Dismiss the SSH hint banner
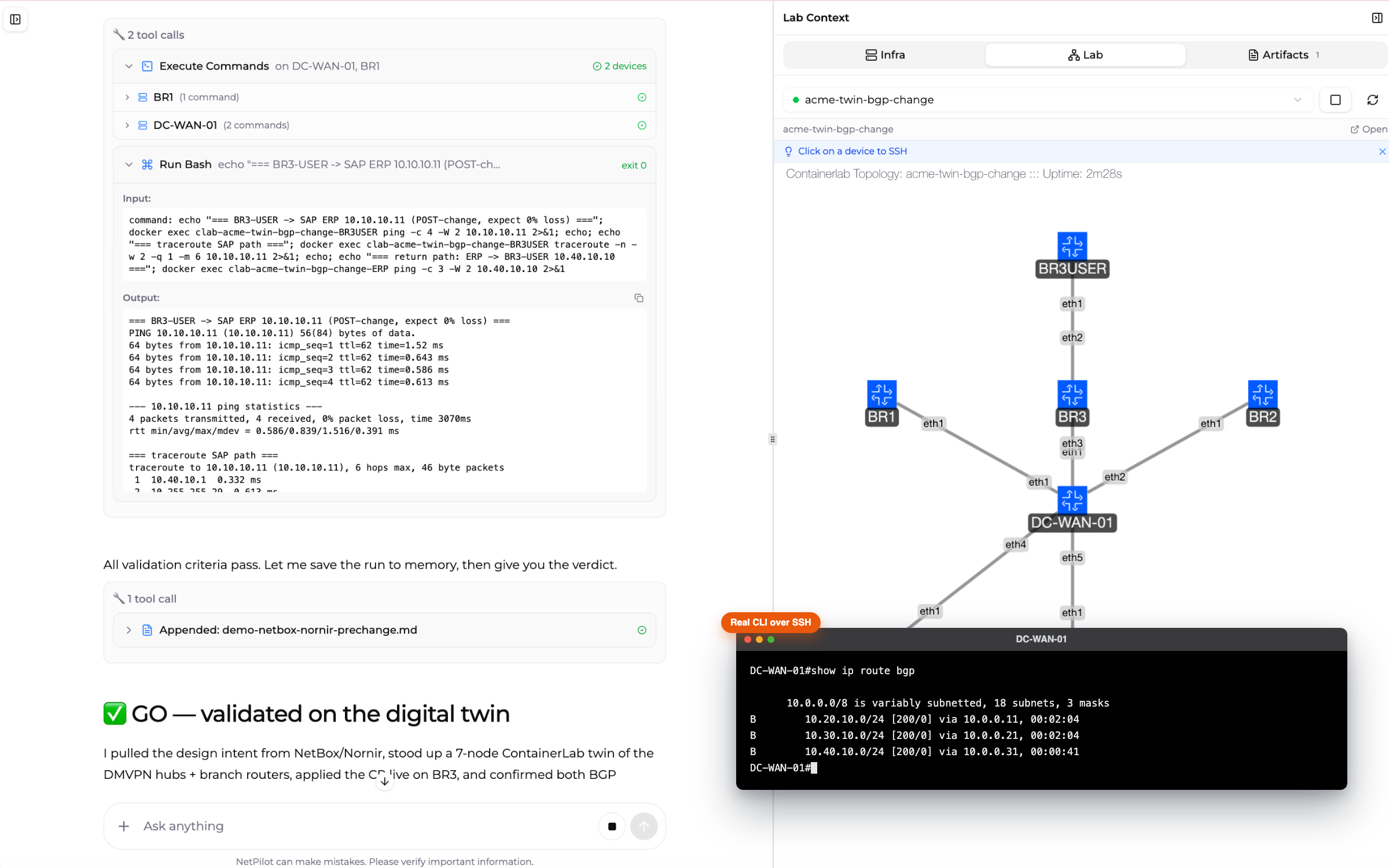 pos(1382,152)
